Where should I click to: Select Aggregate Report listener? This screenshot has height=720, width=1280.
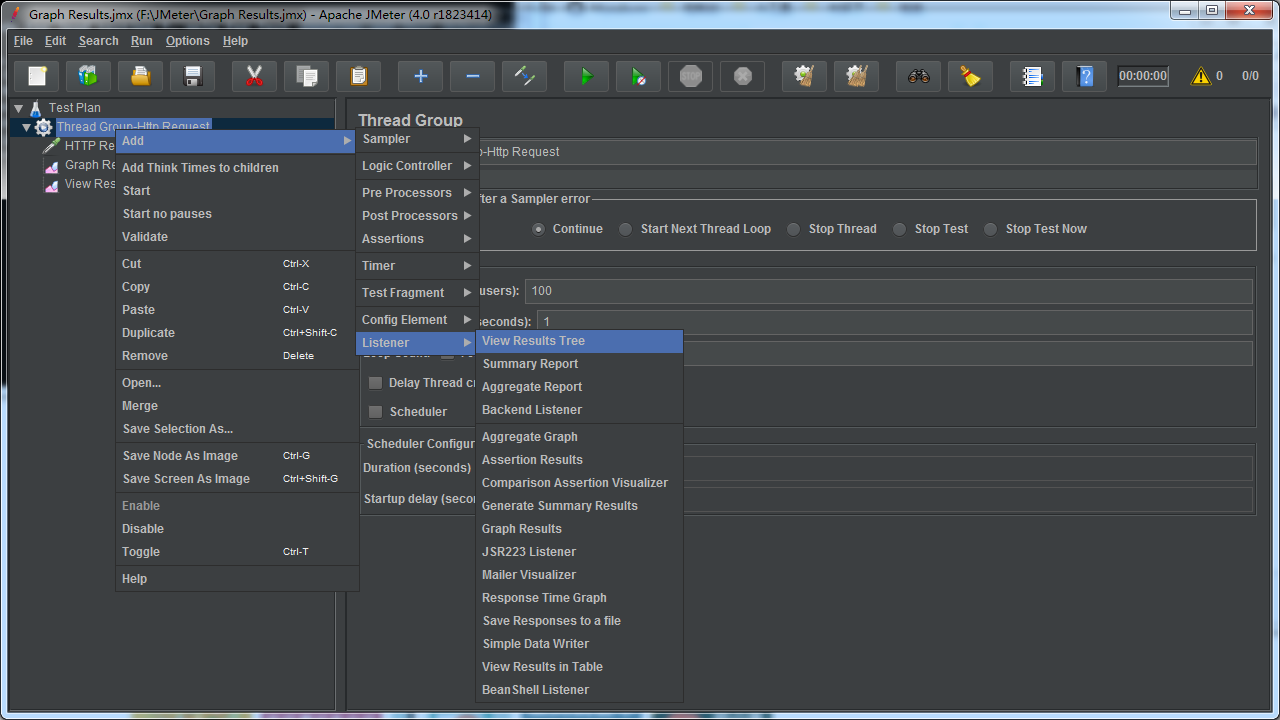pyautogui.click(x=580, y=387)
